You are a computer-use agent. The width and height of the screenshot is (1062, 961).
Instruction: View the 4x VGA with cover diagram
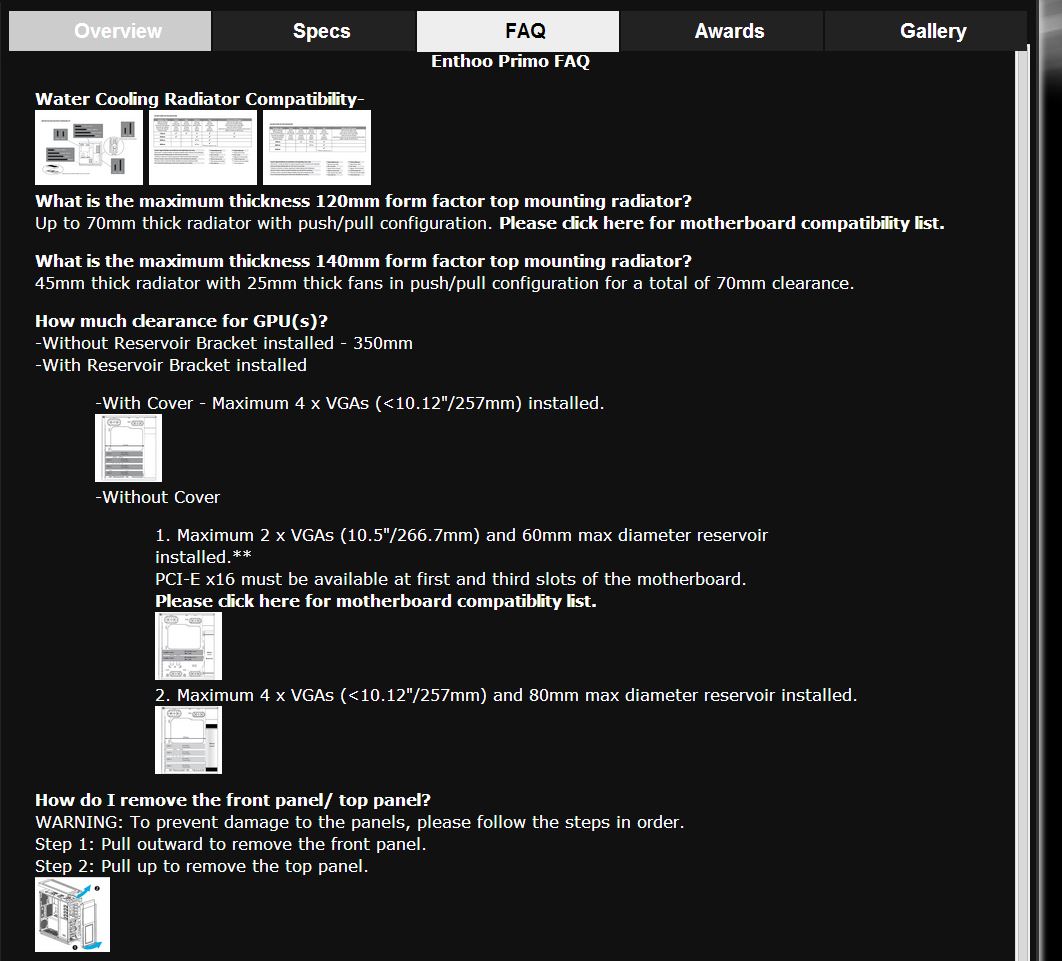[x=129, y=447]
